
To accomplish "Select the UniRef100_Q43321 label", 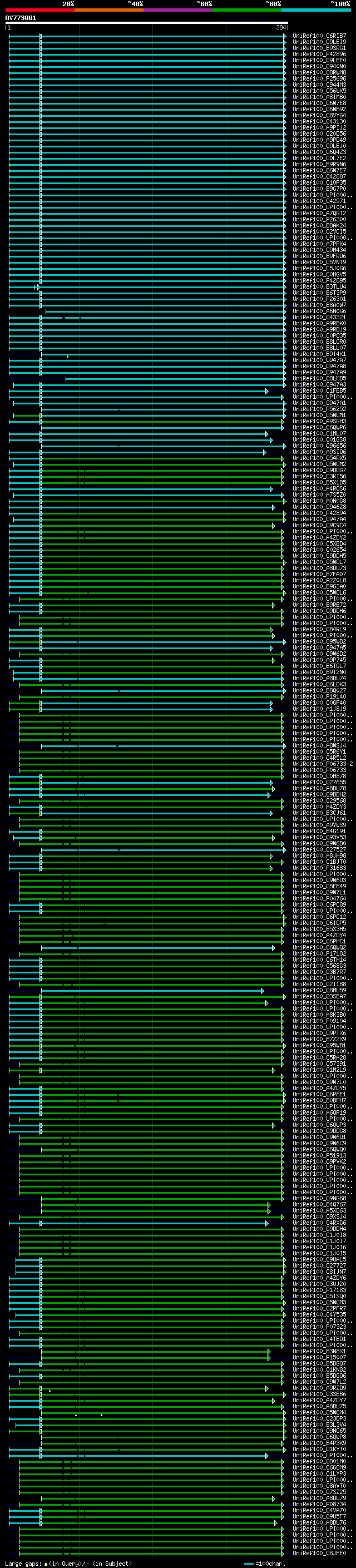I will pyautogui.click(x=319, y=317).
